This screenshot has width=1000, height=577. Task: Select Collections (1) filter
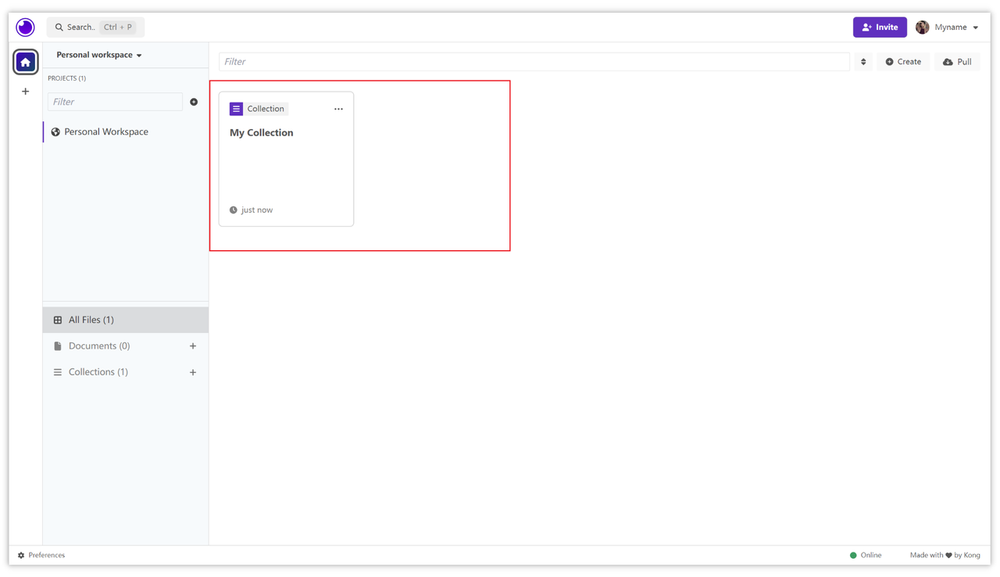click(98, 372)
